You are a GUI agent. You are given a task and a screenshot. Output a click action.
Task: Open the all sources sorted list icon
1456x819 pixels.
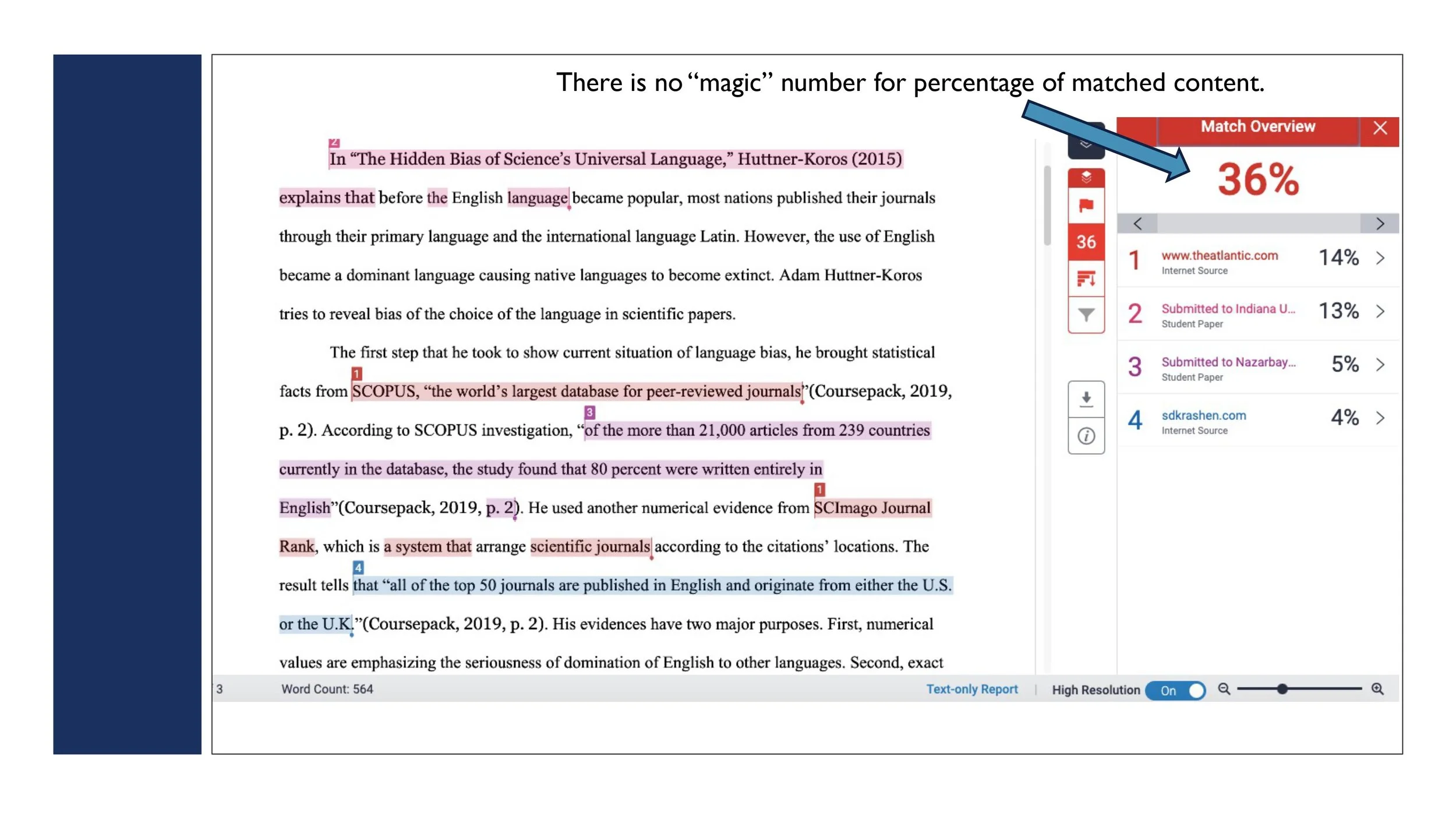click(1086, 279)
